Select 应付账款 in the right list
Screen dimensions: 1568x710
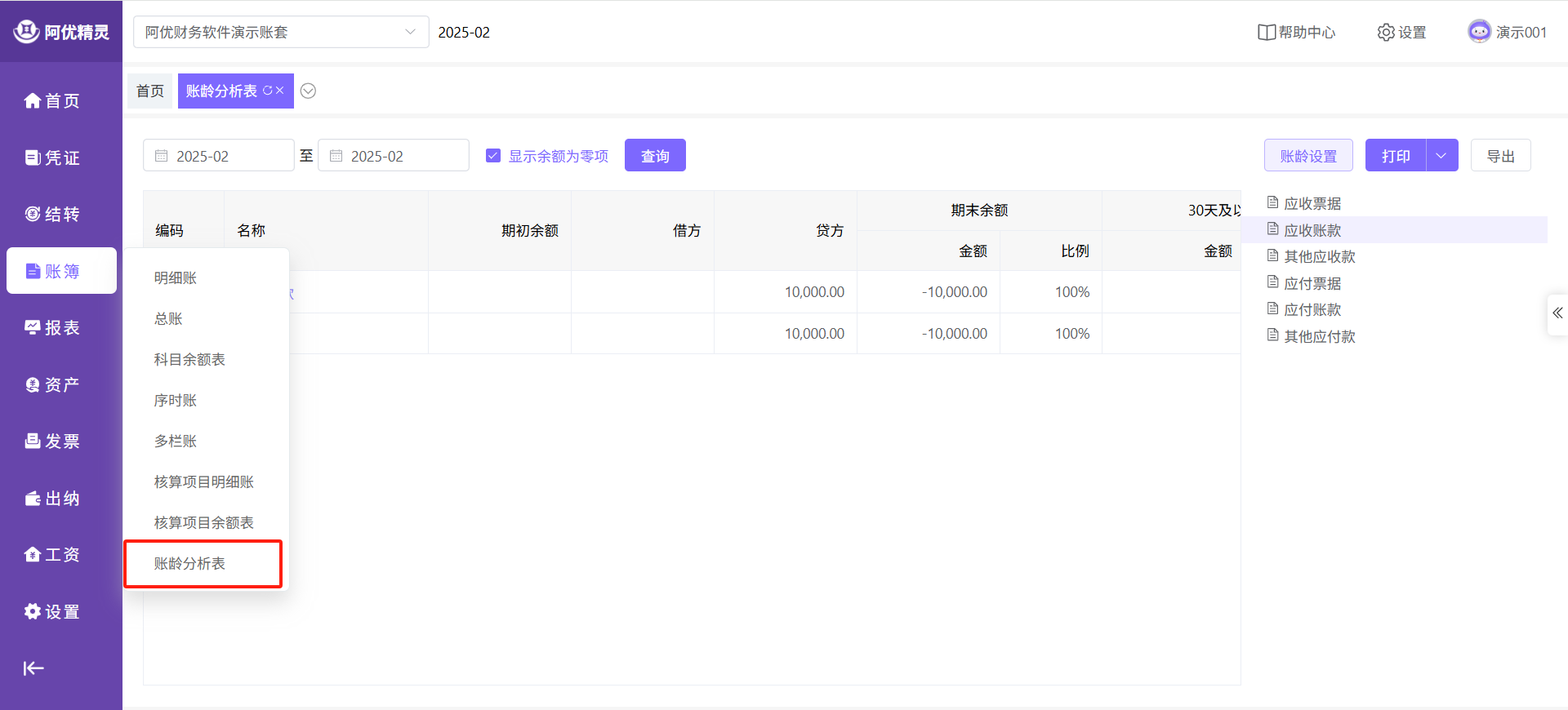coord(1312,309)
